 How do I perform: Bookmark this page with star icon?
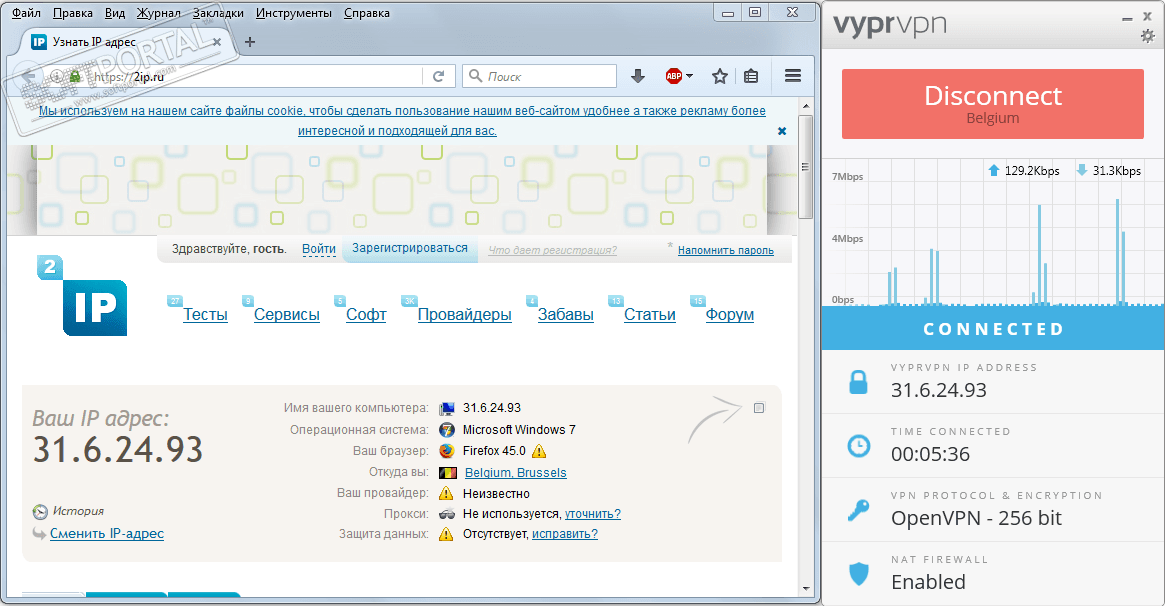pos(719,76)
